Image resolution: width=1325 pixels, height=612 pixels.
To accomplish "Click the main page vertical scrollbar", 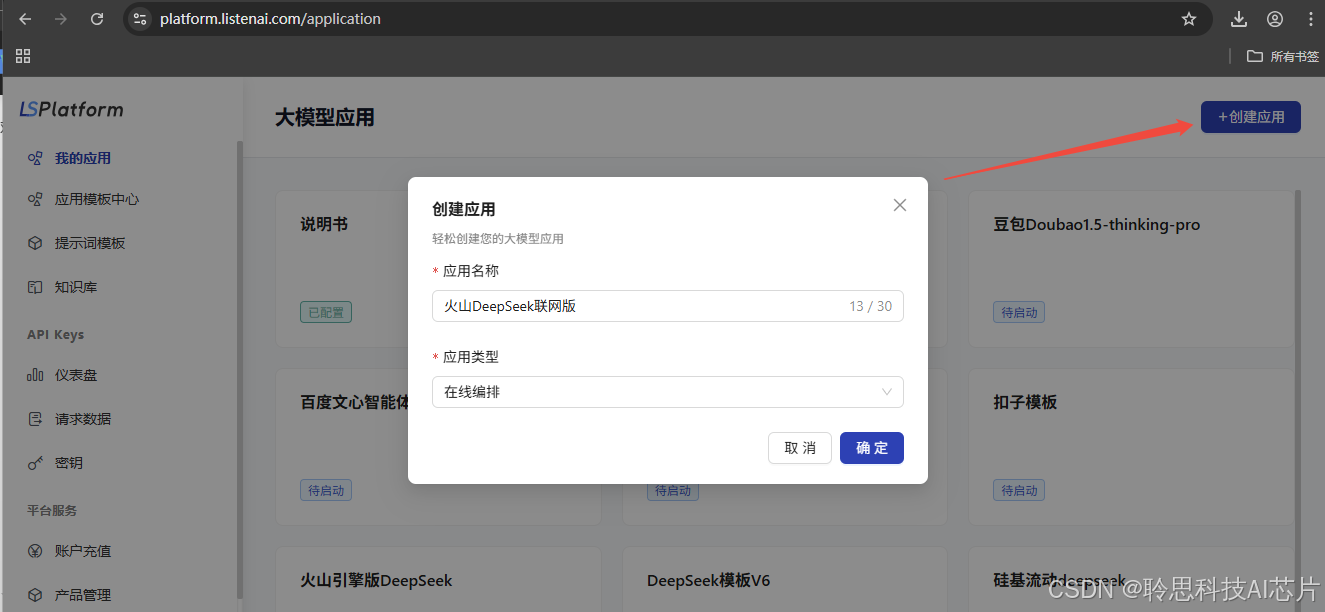I will tap(1299, 400).
